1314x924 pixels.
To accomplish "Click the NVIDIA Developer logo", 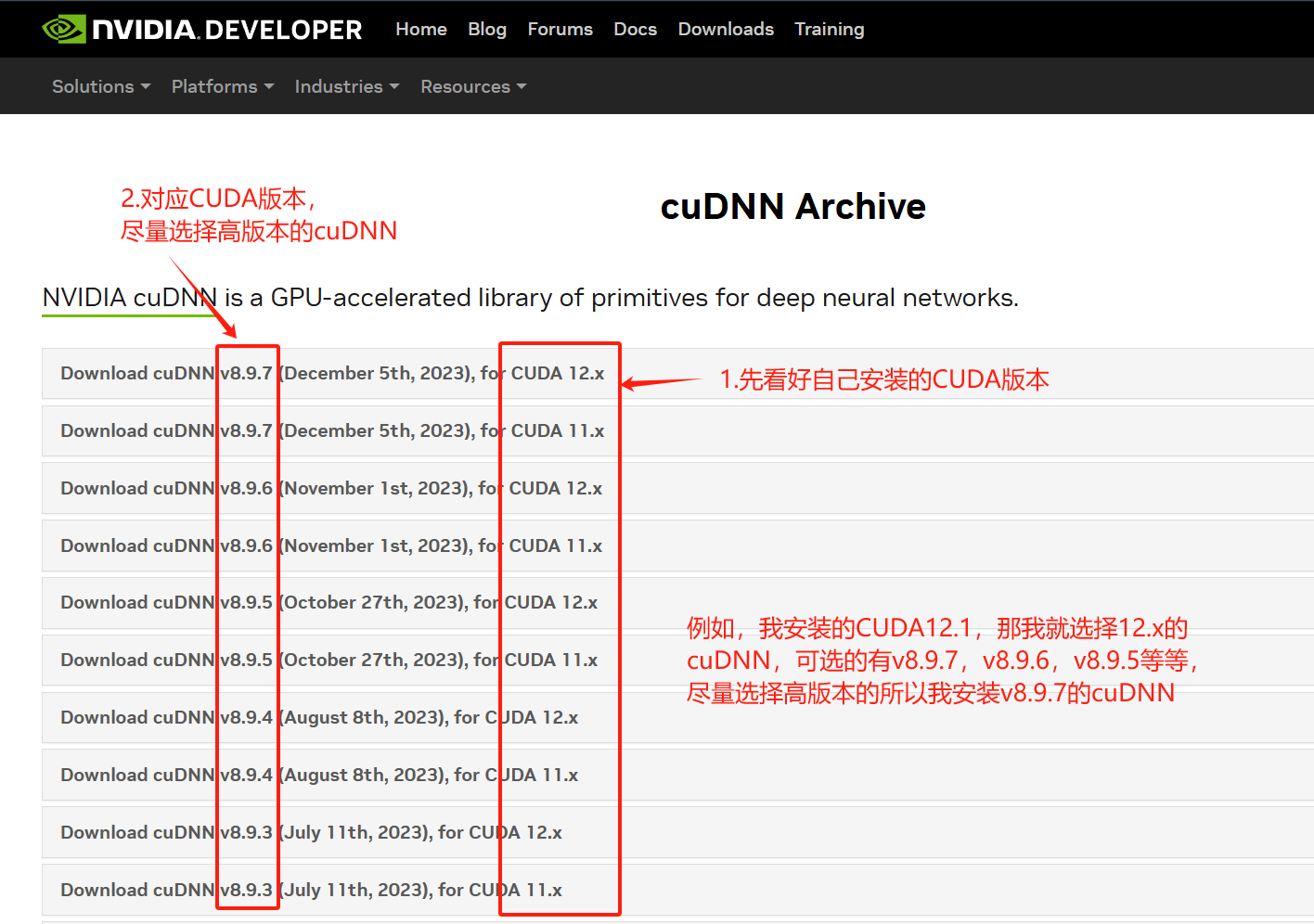I will pos(201,29).
